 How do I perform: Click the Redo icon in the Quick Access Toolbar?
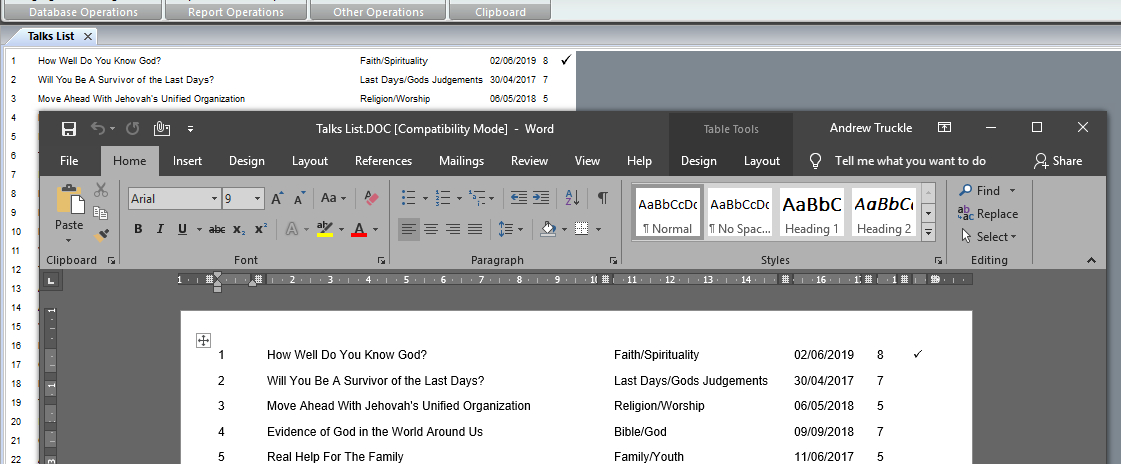[133, 129]
